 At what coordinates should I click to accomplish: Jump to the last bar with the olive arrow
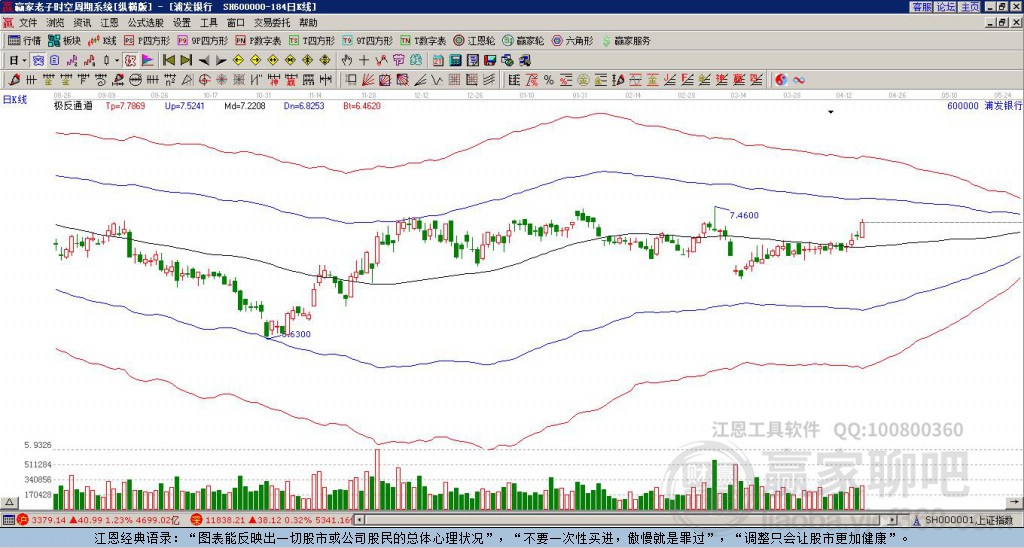(x=186, y=61)
